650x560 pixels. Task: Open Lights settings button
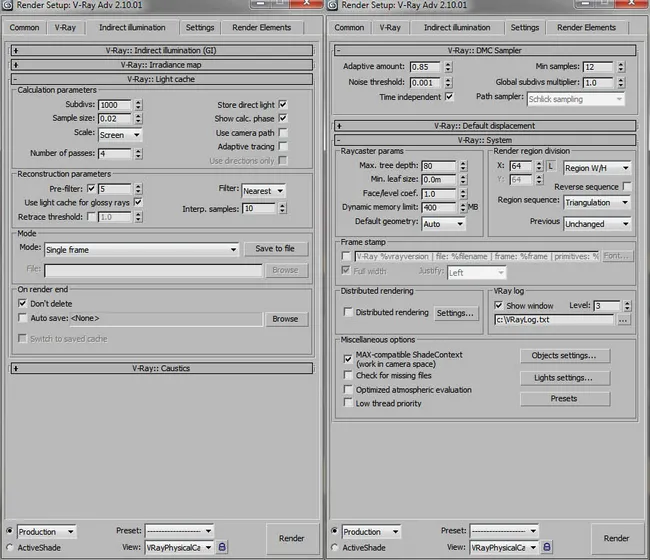tap(564, 378)
